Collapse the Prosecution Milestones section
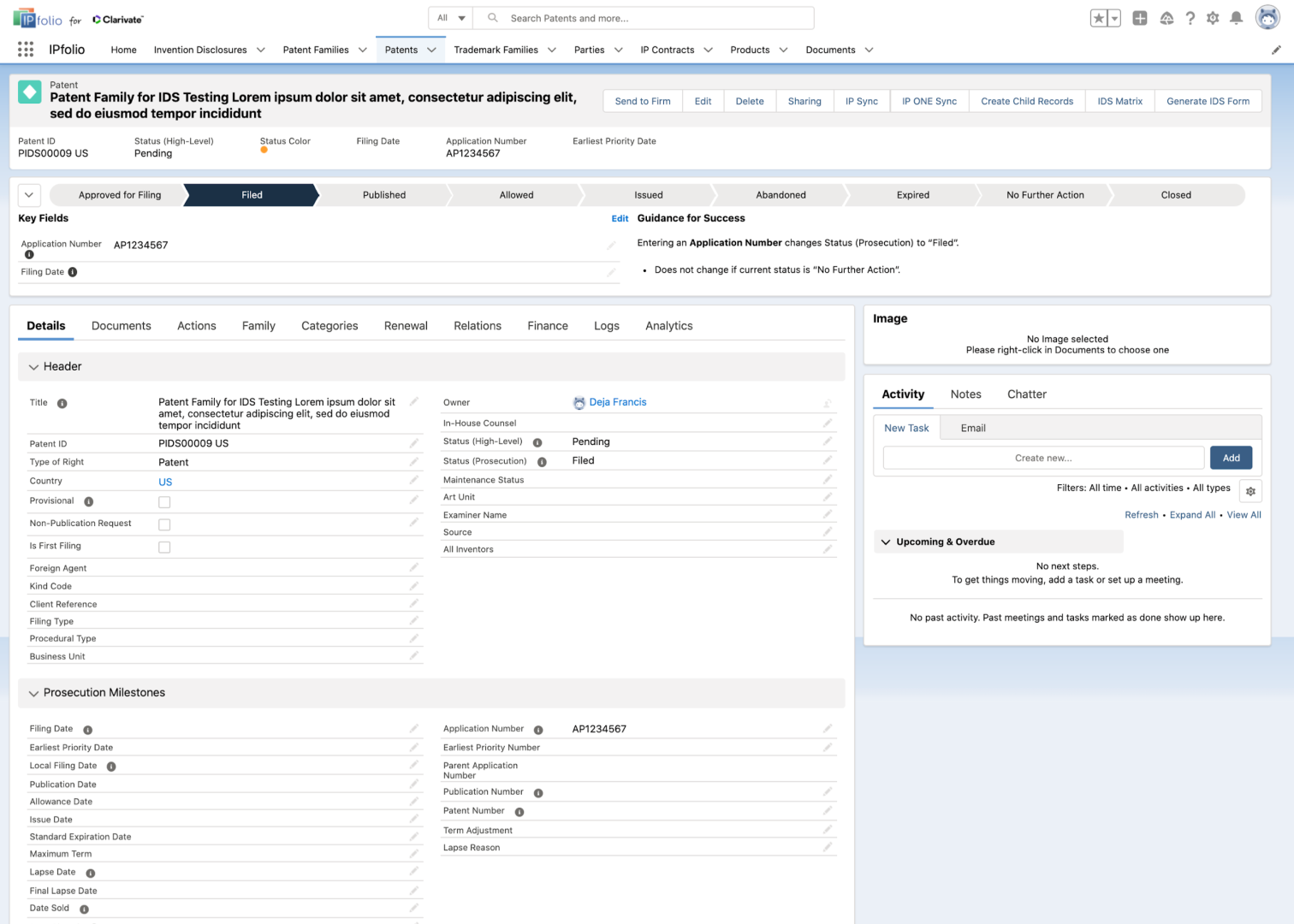This screenshot has height=924, width=1294. [x=34, y=693]
